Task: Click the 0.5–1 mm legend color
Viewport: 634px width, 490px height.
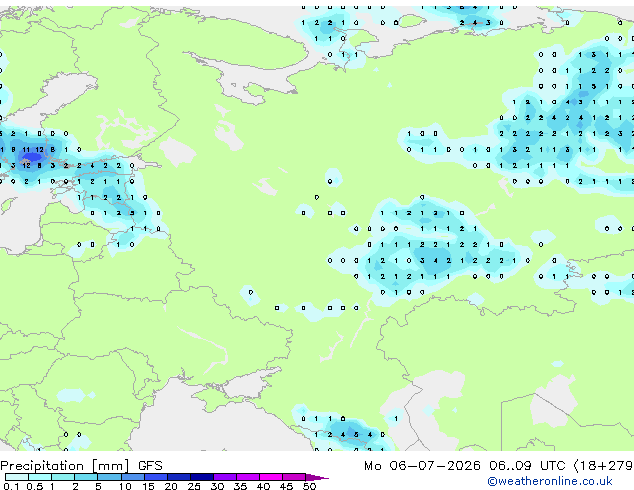Action: point(40,477)
